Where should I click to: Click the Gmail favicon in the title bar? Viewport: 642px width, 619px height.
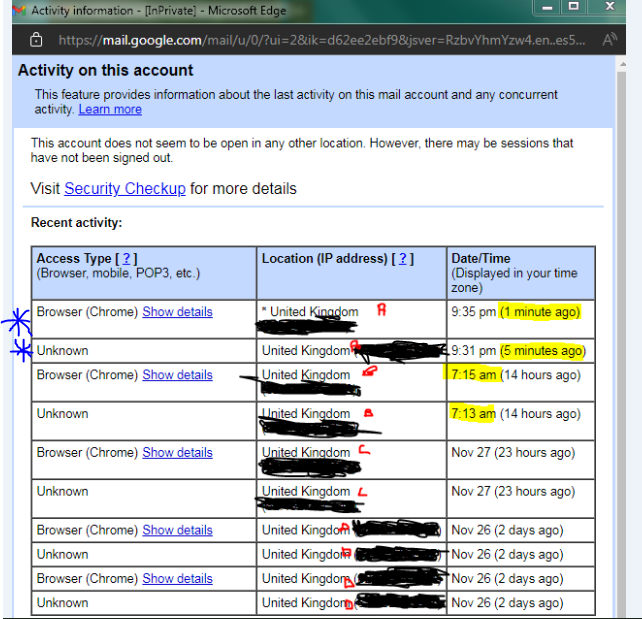19,11
